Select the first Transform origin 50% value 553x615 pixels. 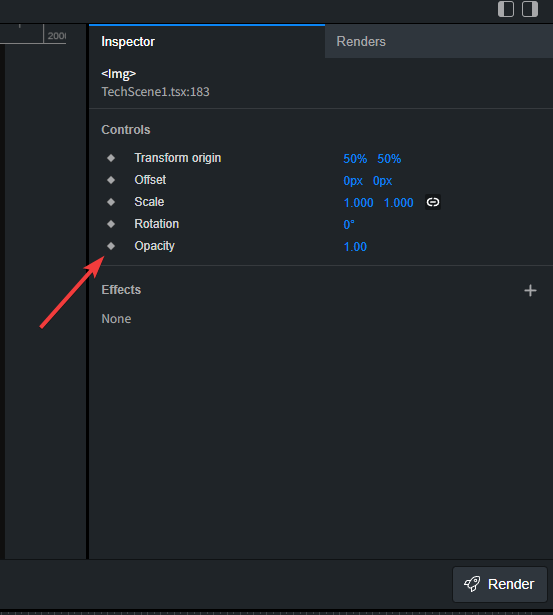coord(355,159)
